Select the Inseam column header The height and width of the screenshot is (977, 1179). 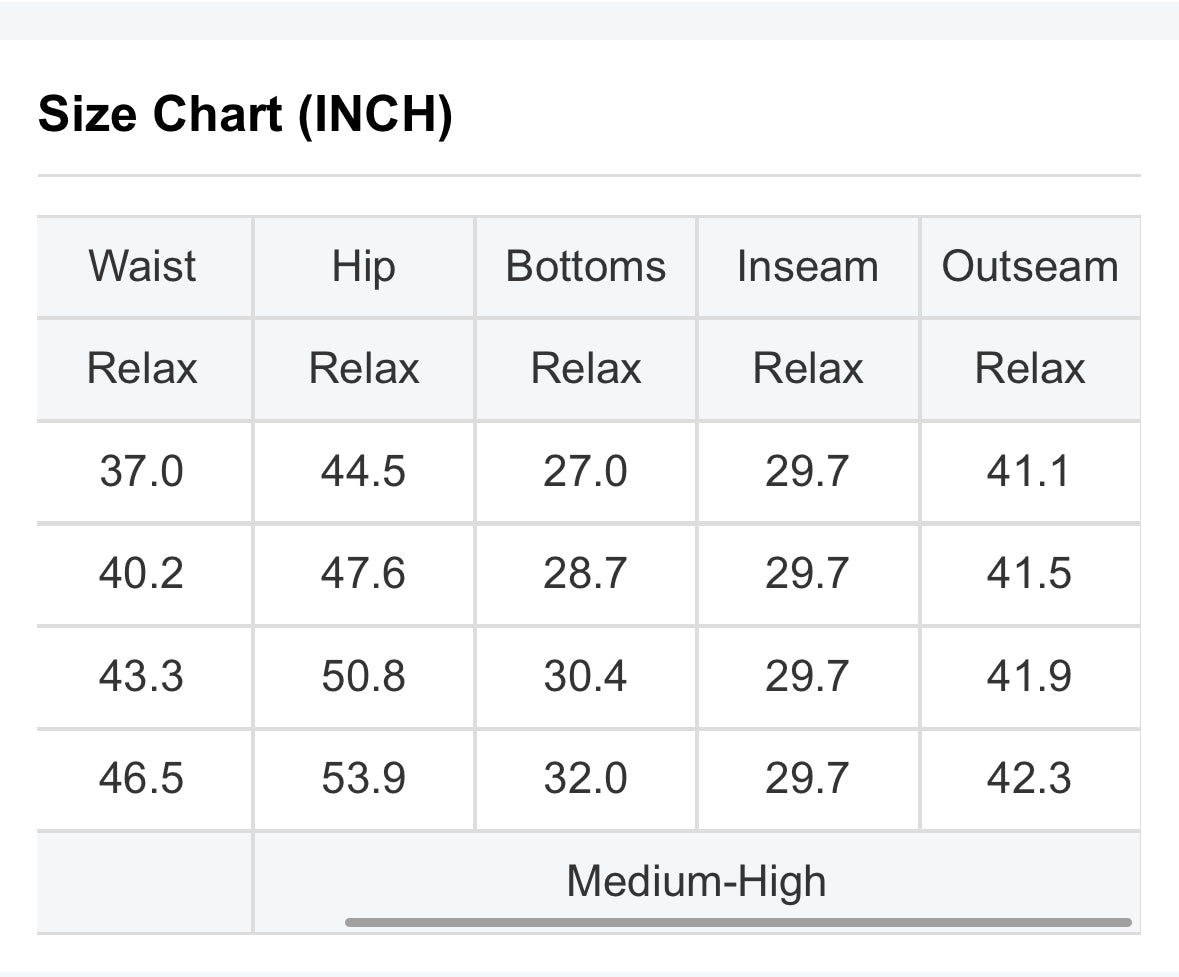coord(808,266)
